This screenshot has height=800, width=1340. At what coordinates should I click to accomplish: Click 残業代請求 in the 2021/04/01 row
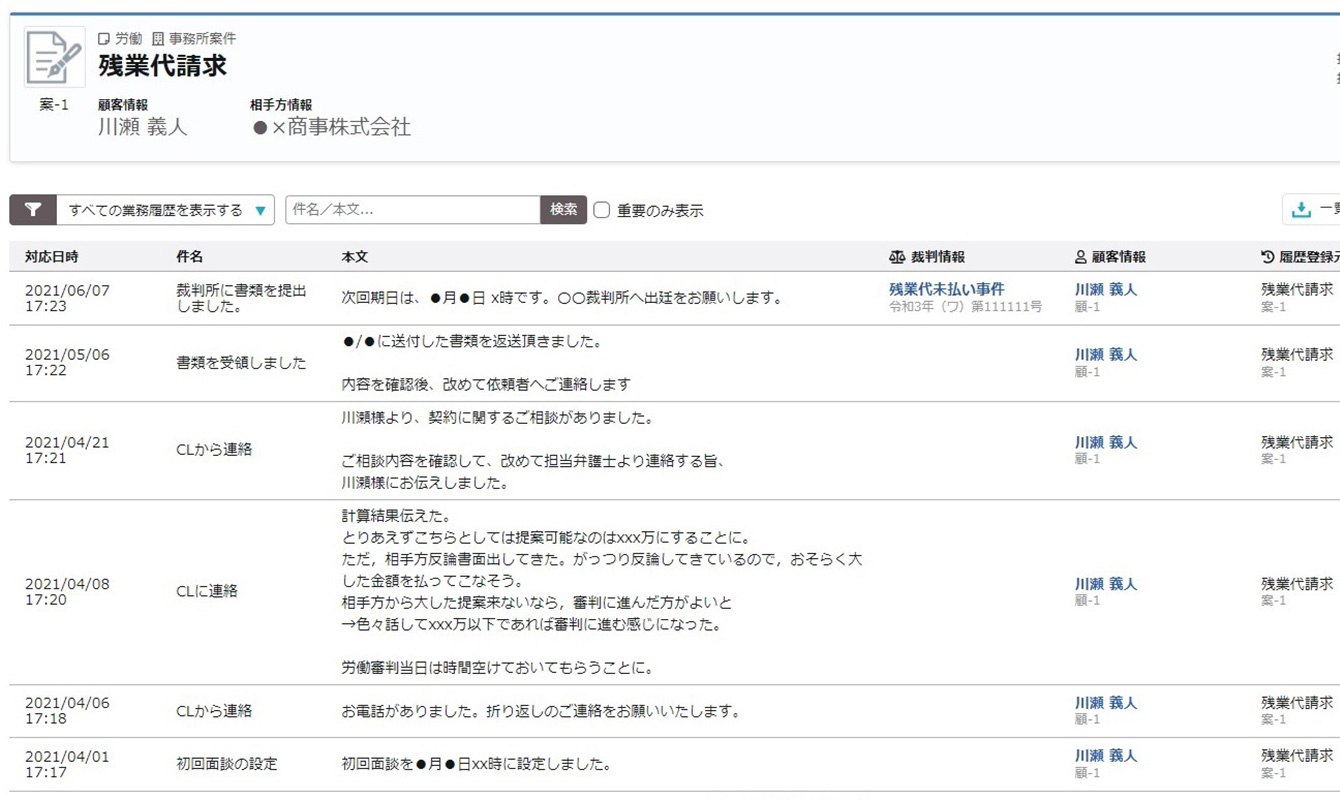(1297, 755)
